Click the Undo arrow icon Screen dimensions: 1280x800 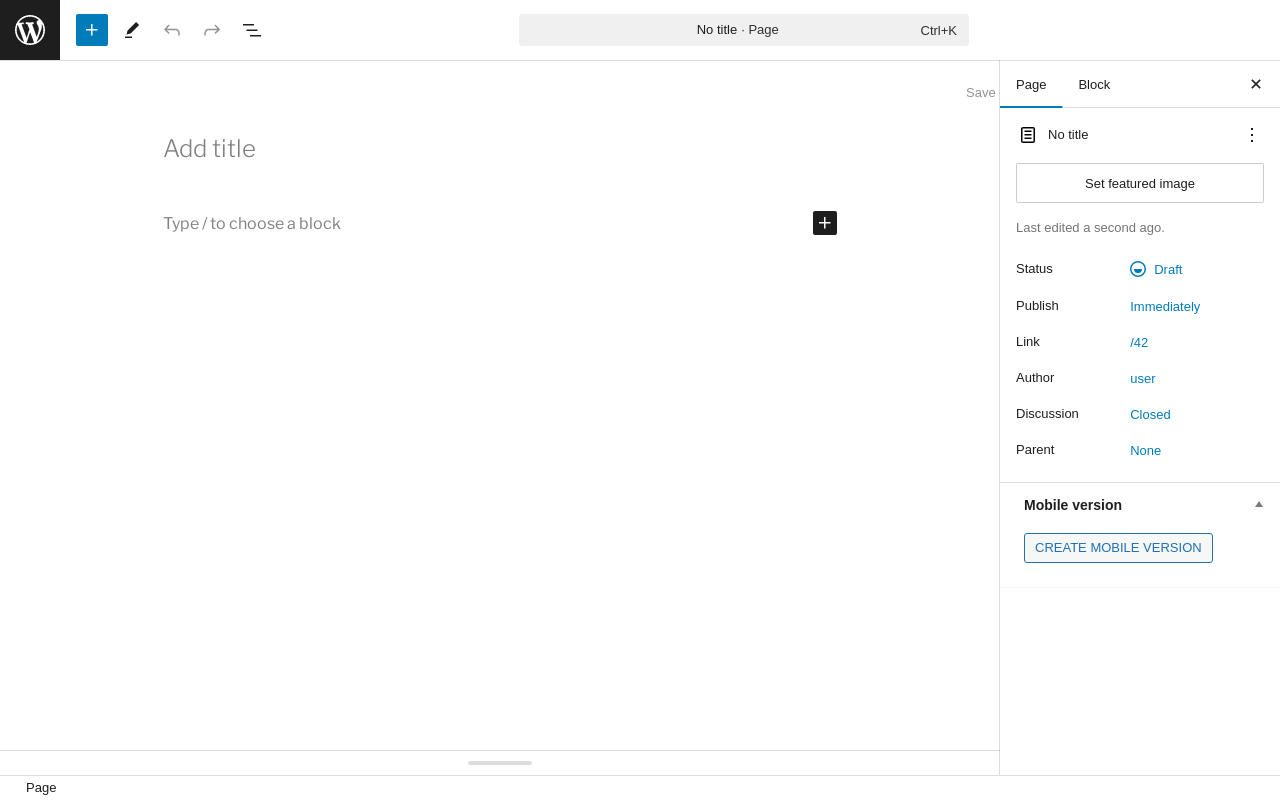tap(172, 30)
